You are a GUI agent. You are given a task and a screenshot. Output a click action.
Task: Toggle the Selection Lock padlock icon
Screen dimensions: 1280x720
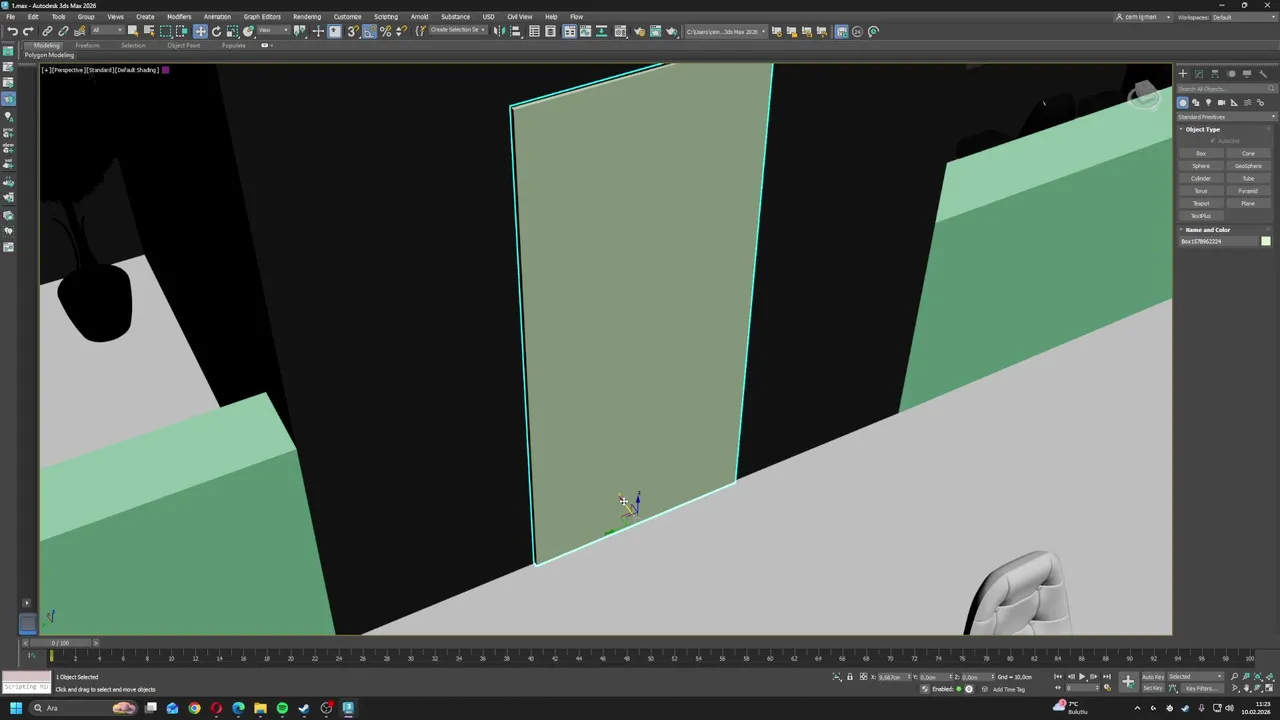pos(850,677)
